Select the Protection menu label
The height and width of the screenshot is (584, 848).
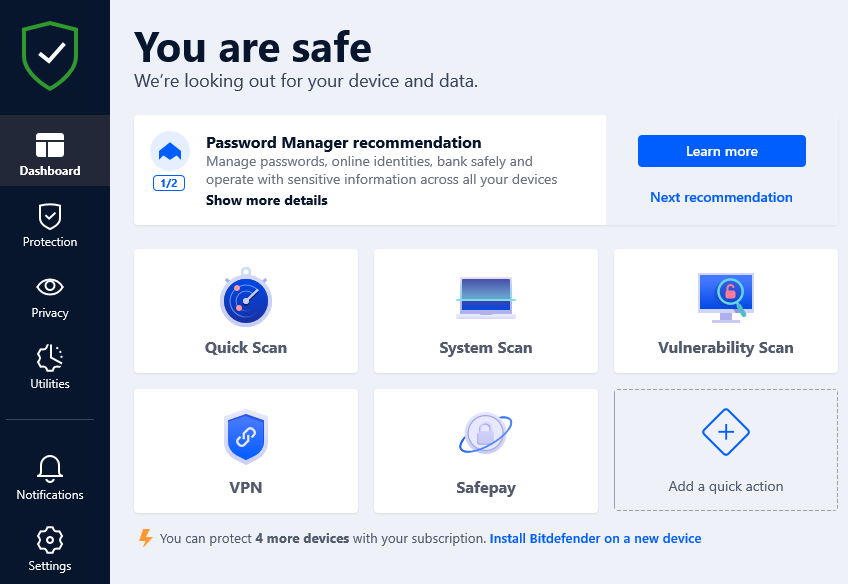pyautogui.click(x=50, y=242)
